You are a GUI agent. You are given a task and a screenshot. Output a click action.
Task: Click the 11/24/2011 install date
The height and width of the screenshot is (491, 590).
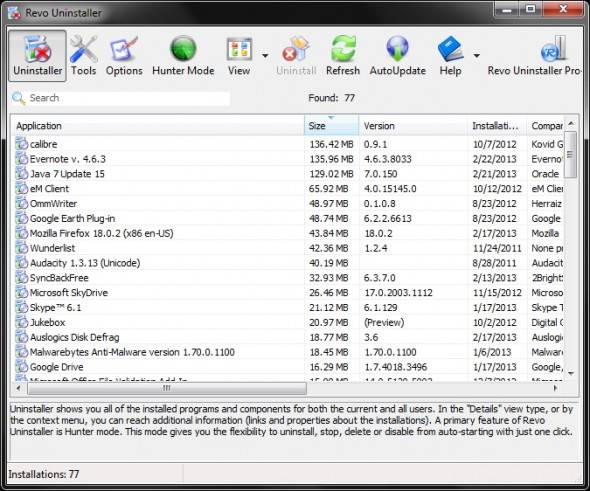(x=497, y=248)
